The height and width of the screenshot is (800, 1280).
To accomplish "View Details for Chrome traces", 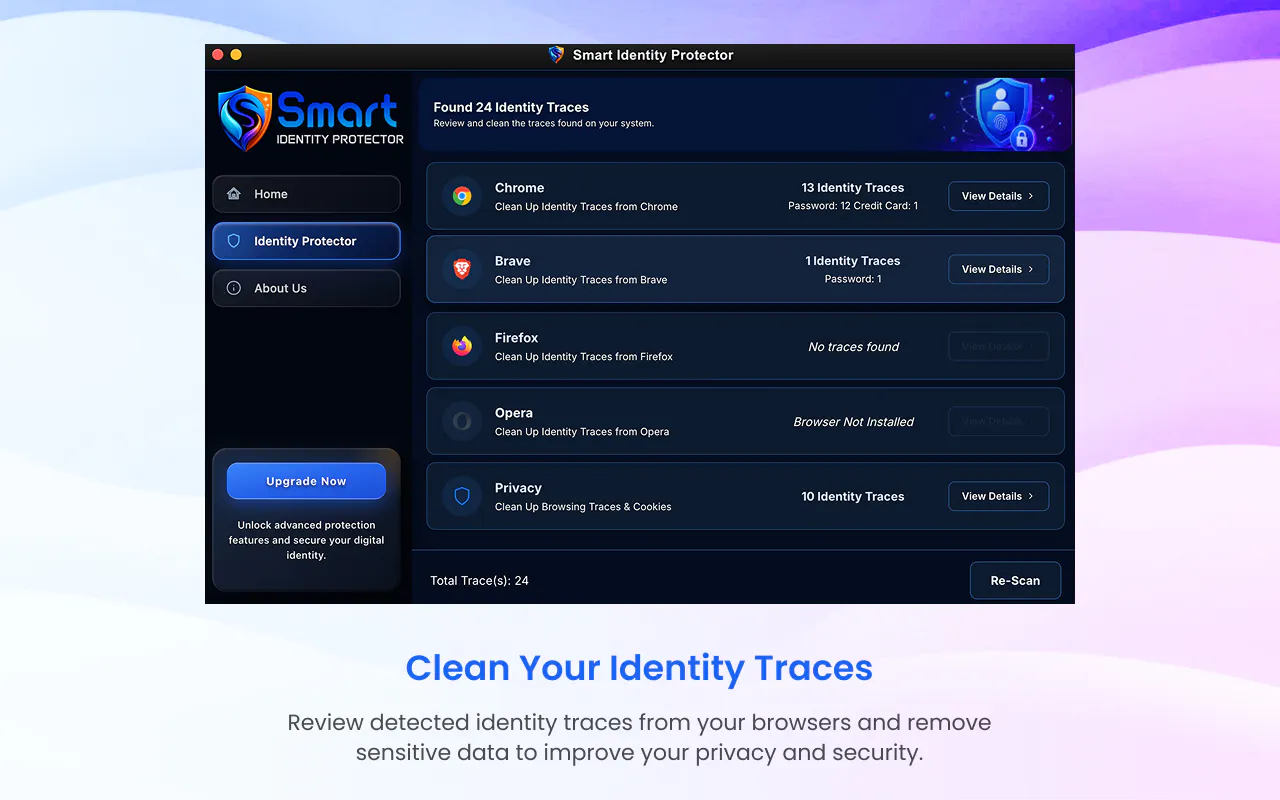I will [998, 196].
